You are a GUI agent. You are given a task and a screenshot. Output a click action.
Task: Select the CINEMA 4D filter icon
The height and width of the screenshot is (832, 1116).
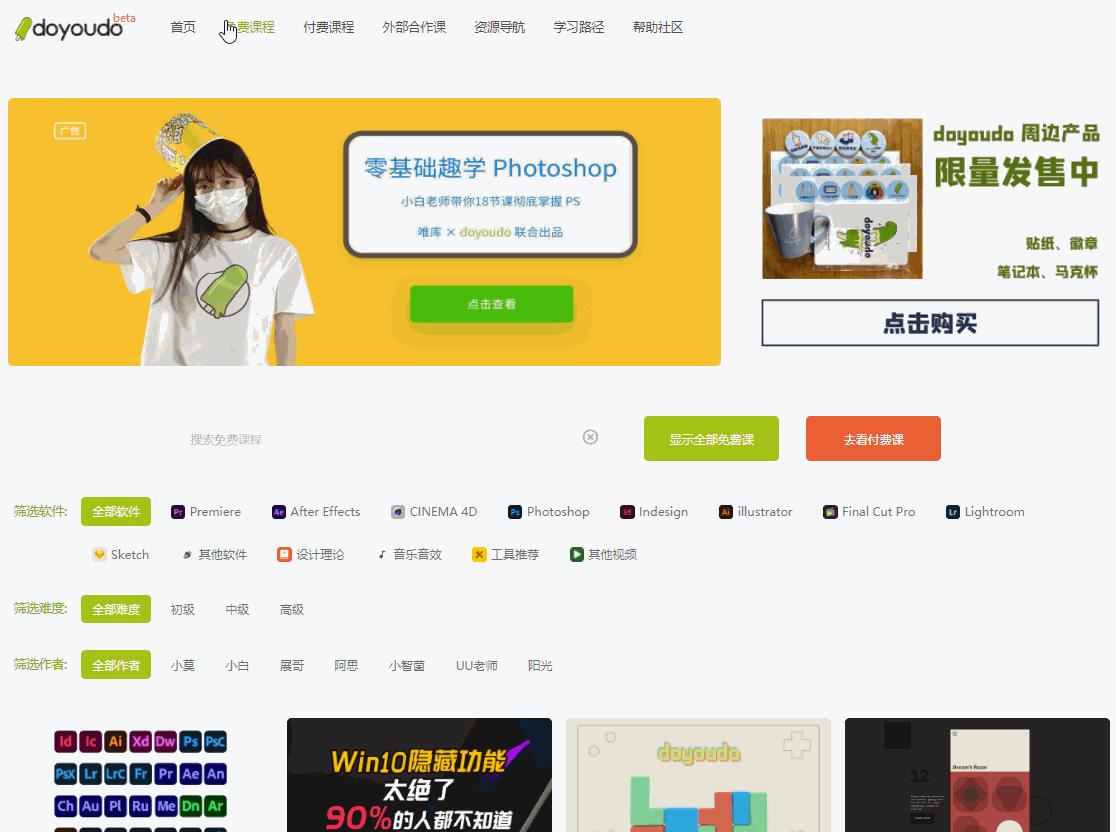coord(398,511)
